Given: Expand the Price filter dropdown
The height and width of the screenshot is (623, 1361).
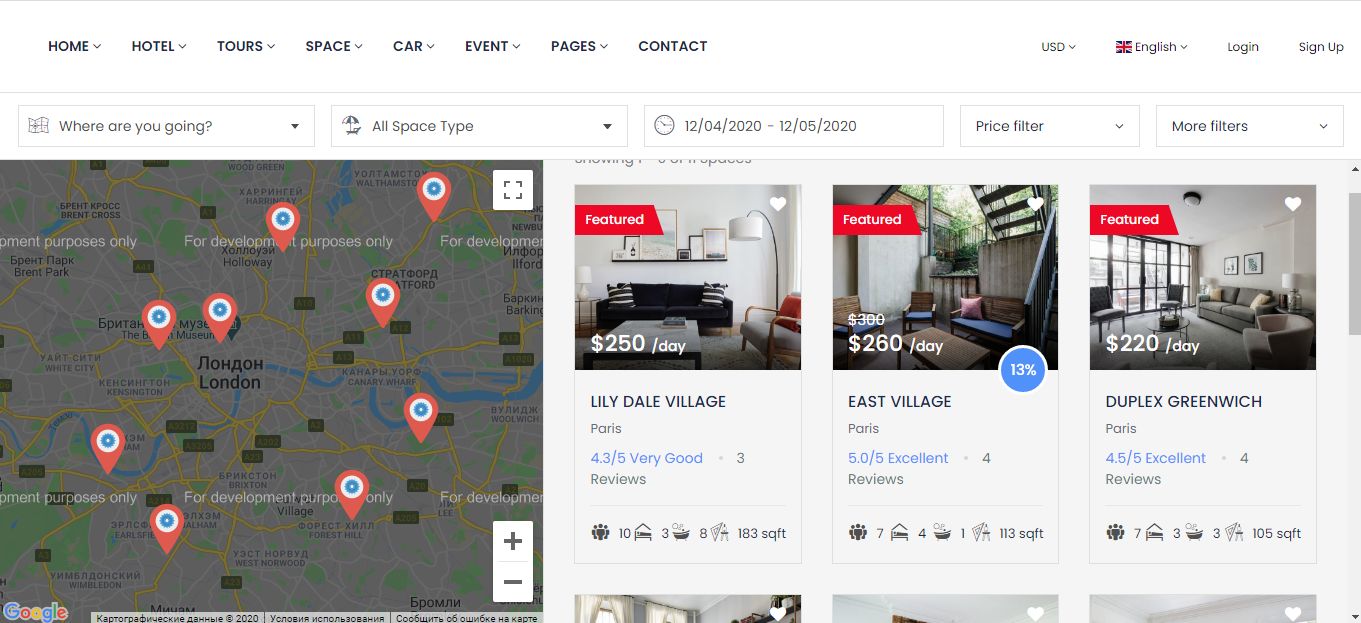Looking at the screenshot, I should tap(1050, 126).
